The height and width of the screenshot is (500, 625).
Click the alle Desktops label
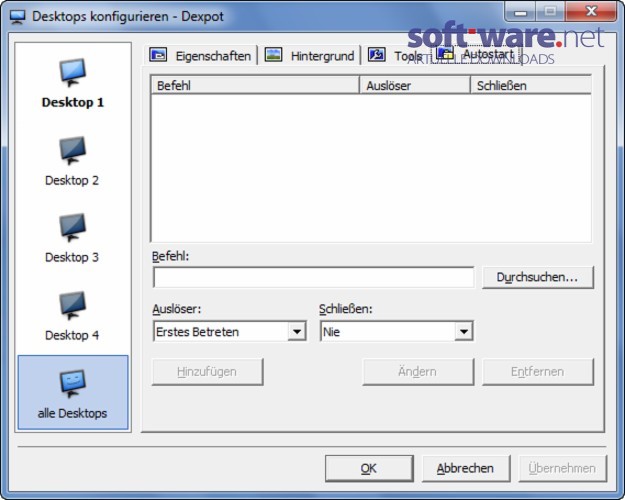72,413
